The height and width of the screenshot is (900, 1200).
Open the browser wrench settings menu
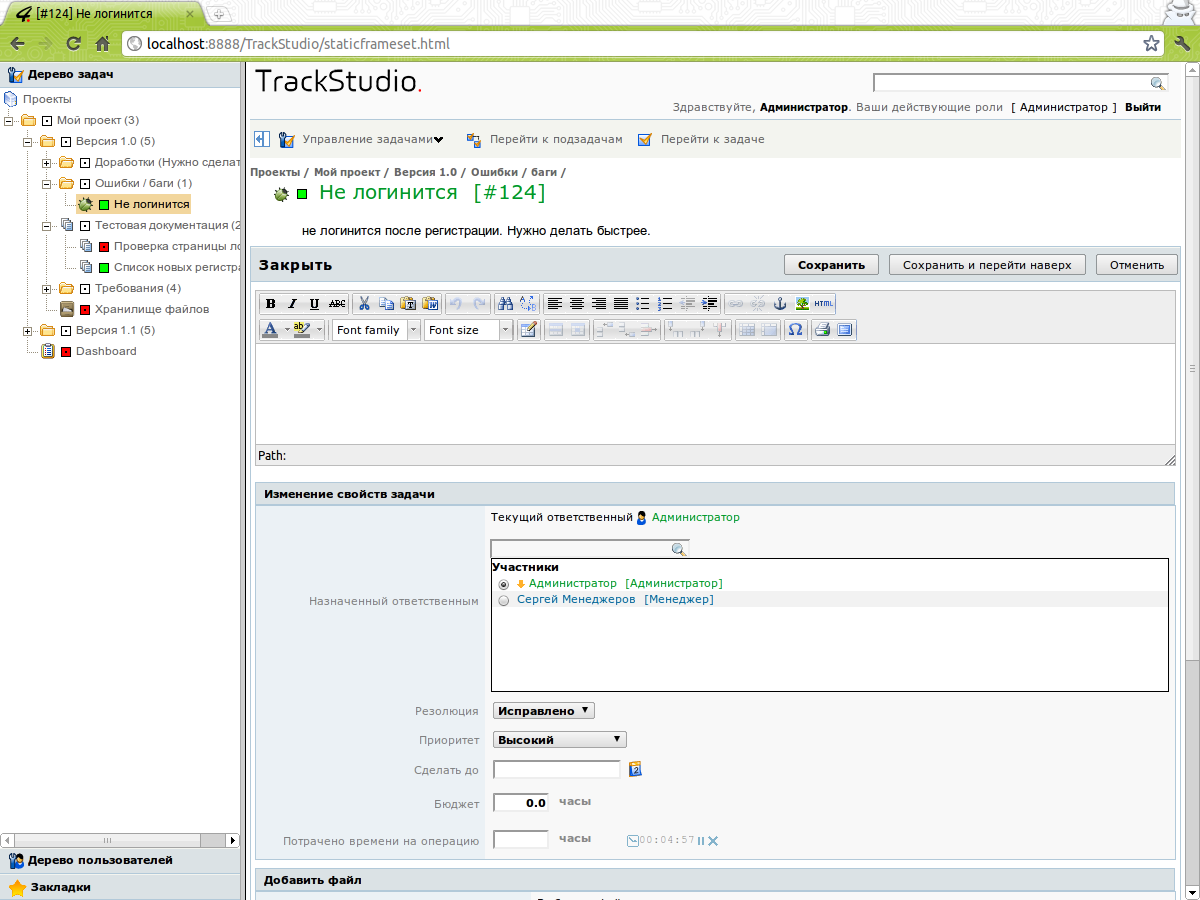click(1181, 44)
